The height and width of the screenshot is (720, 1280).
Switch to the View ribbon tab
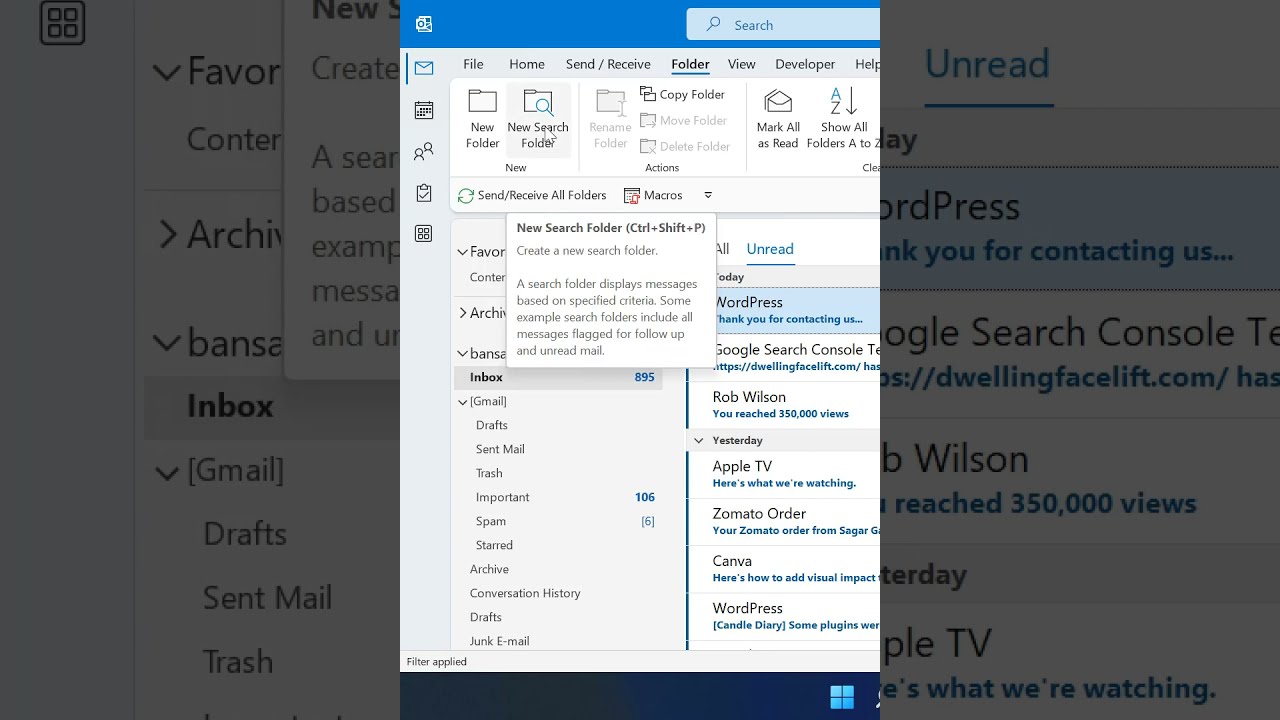click(741, 64)
